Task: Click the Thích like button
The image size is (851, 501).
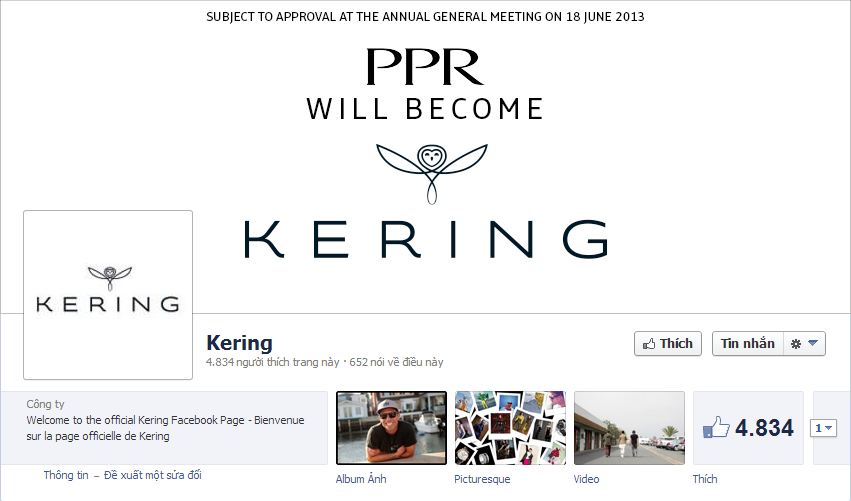Action: (x=668, y=344)
